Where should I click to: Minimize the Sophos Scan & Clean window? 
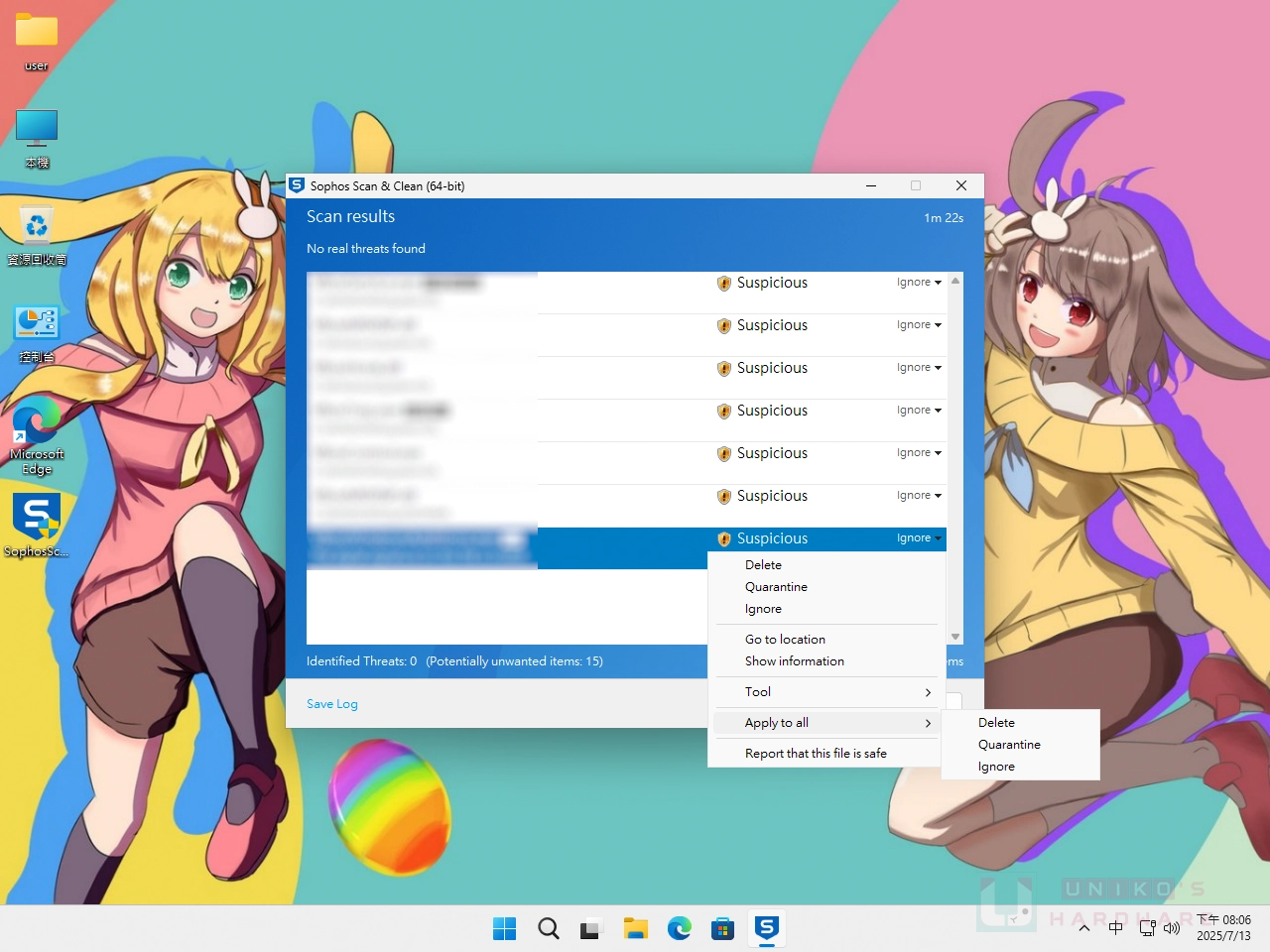point(871,185)
